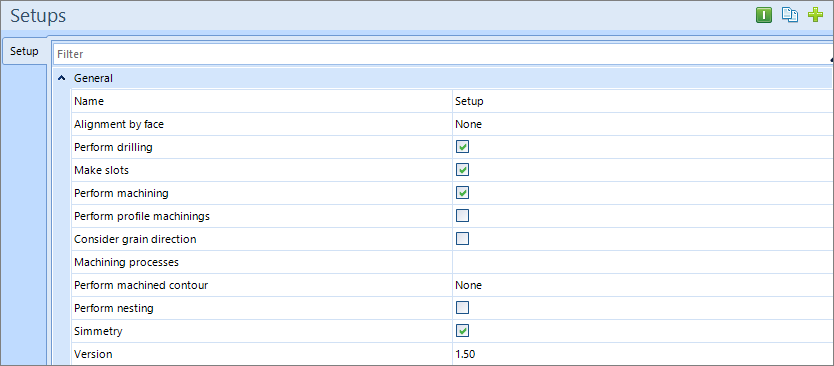
Task: Open Perform machined contour None dropdown
Action: (643, 285)
